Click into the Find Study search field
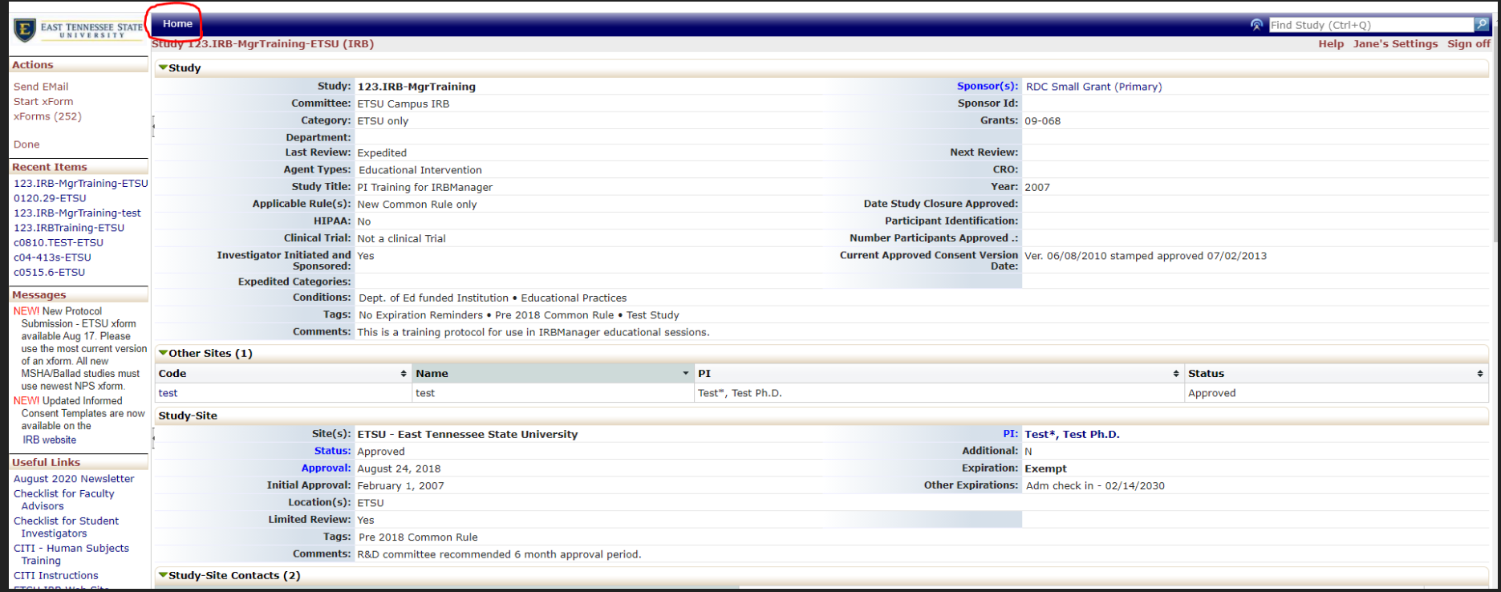1501x592 pixels. pyautogui.click(x=1370, y=25)
